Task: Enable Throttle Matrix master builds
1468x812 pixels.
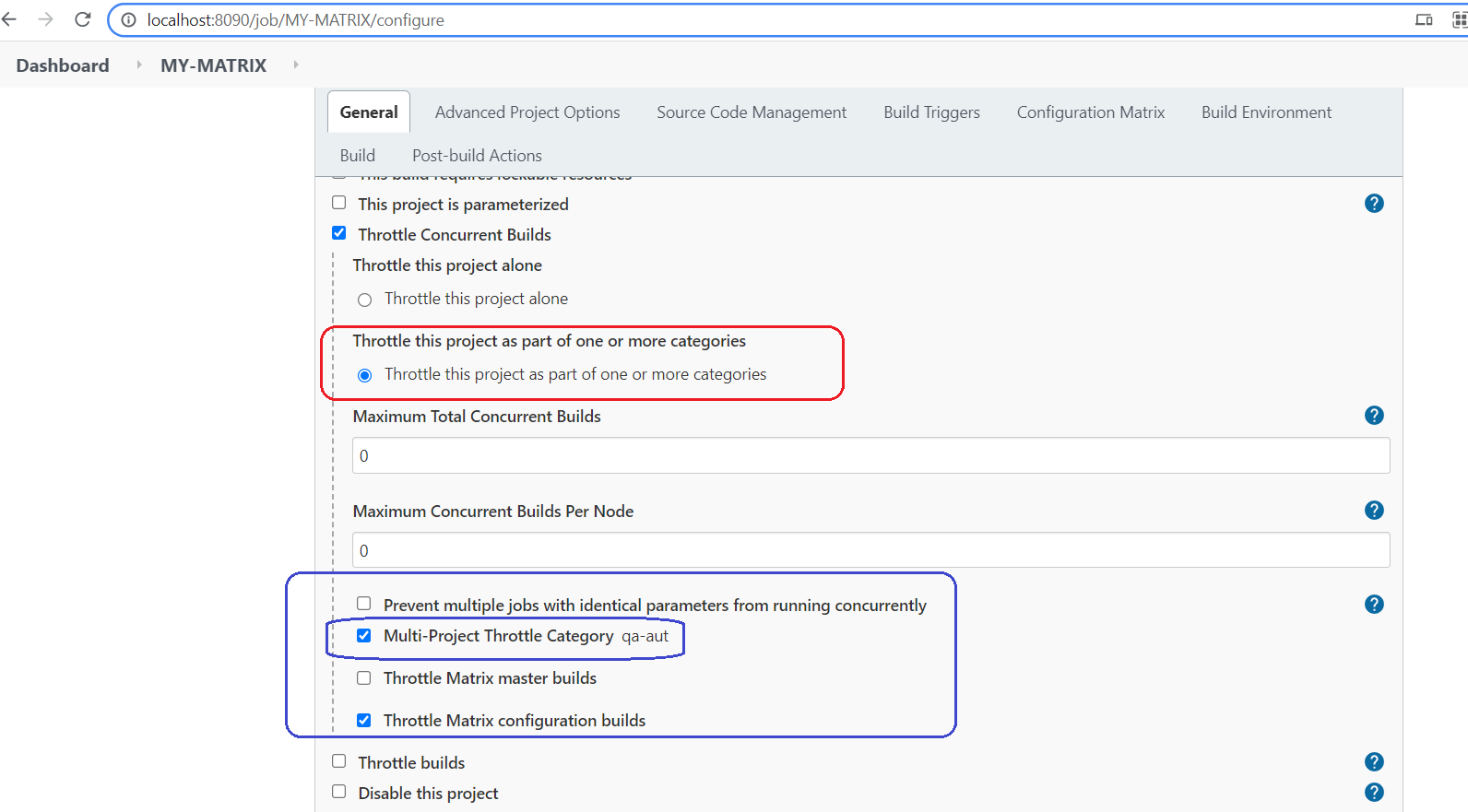Action: (364, 678)
